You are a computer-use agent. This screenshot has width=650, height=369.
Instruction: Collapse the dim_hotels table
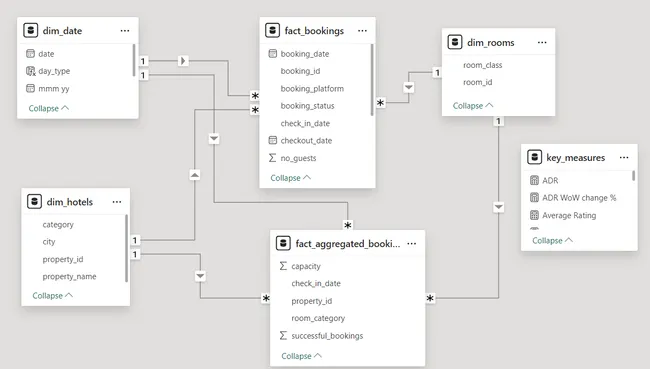click(53, 296)
